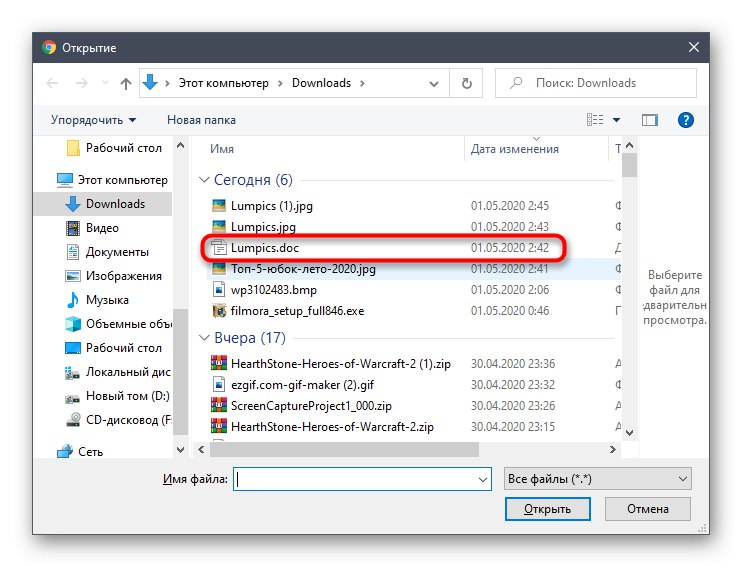Click WinRAR icon of 'HearthStone-Heroes-of-Warcraft-2.zip'
This screenshot has height=567, width=742.
coord(219,426)
